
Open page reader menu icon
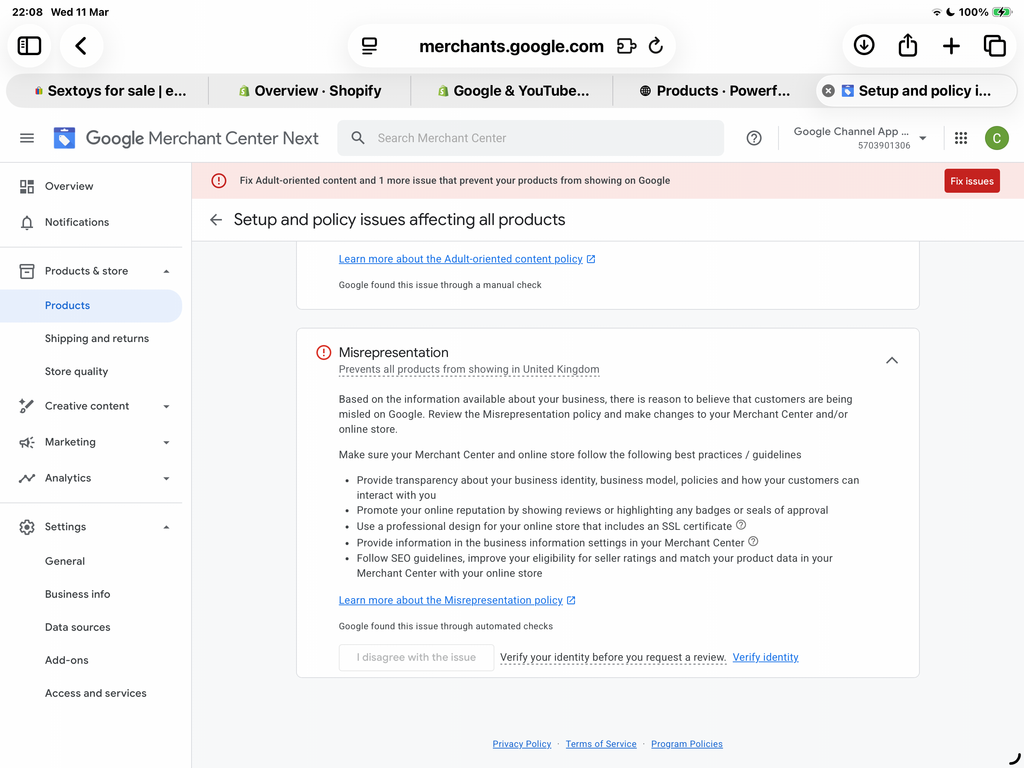coord(370,46)
